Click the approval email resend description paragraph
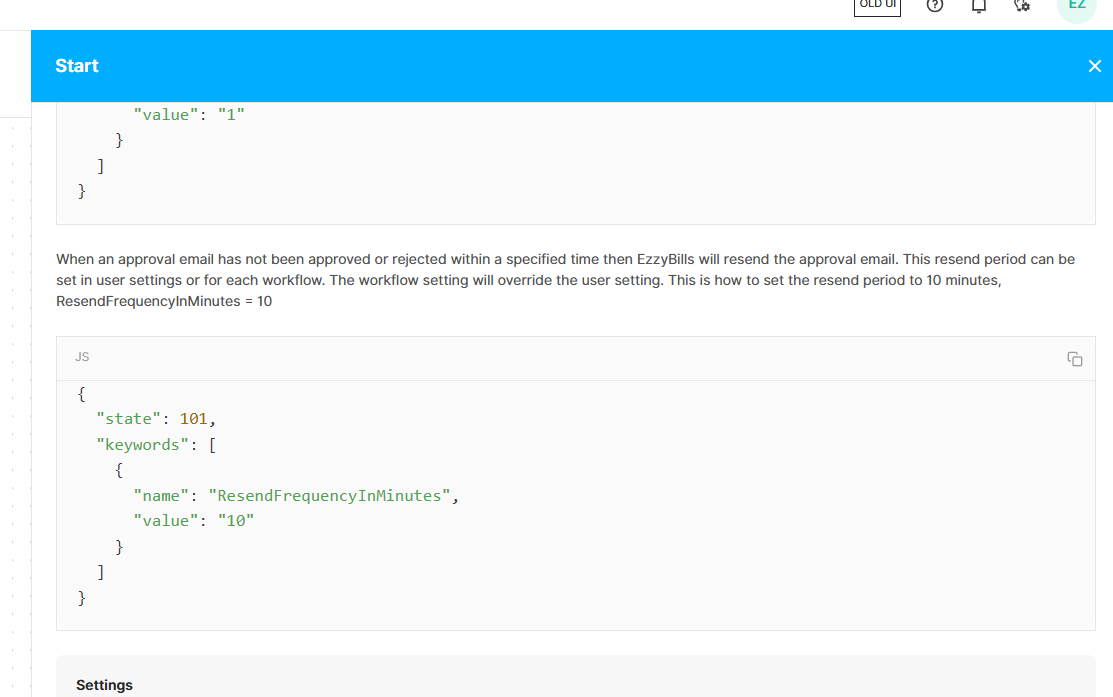This screenshot has width=1113, height=697. (x=566, y=280)
